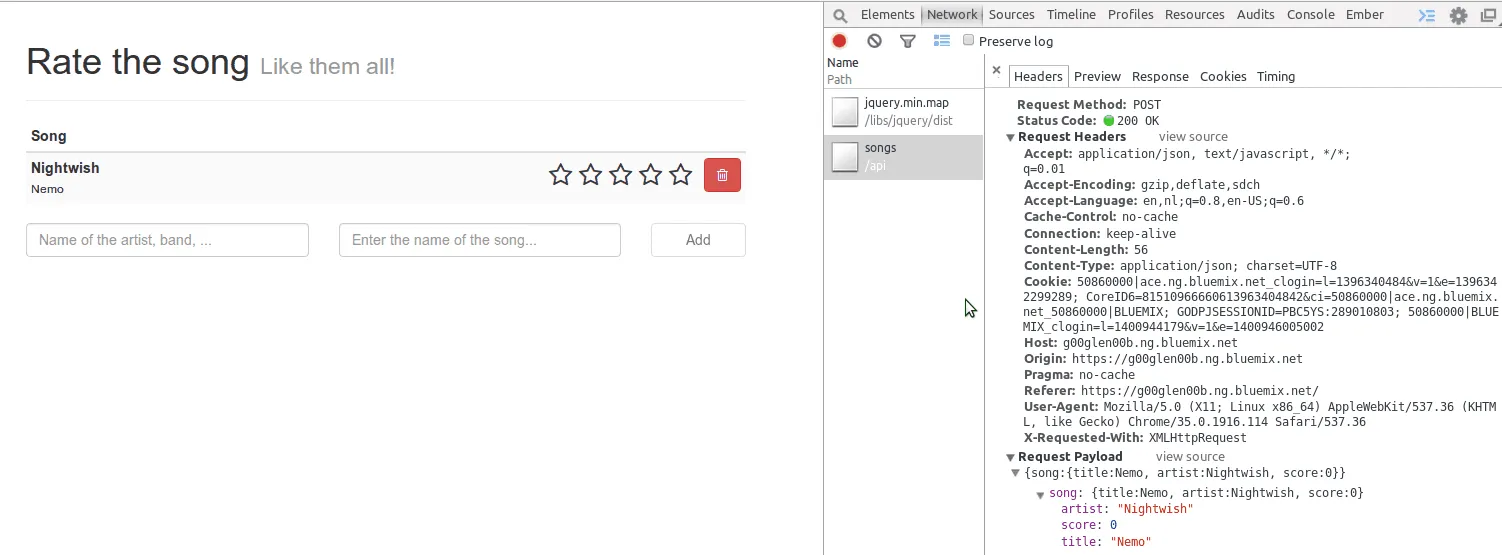Screen dimensions: 1502x555
Task: Collapse the nested song object tree
Action: coord(1040,494)
